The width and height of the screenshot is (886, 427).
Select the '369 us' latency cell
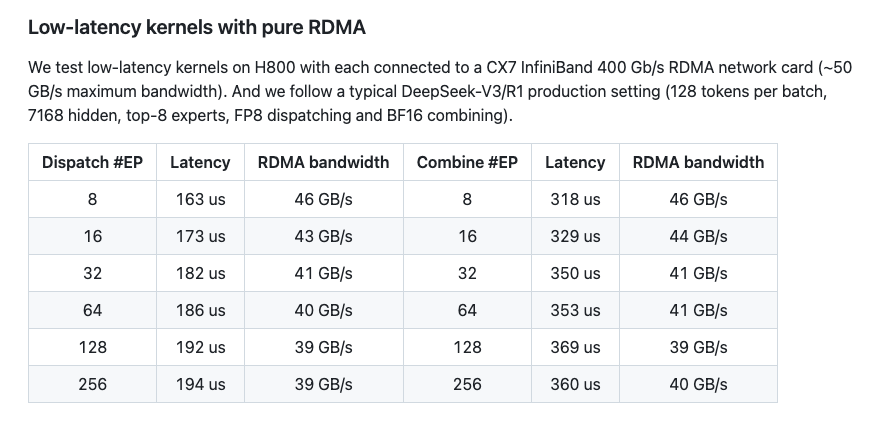click(x=575, y=347)
